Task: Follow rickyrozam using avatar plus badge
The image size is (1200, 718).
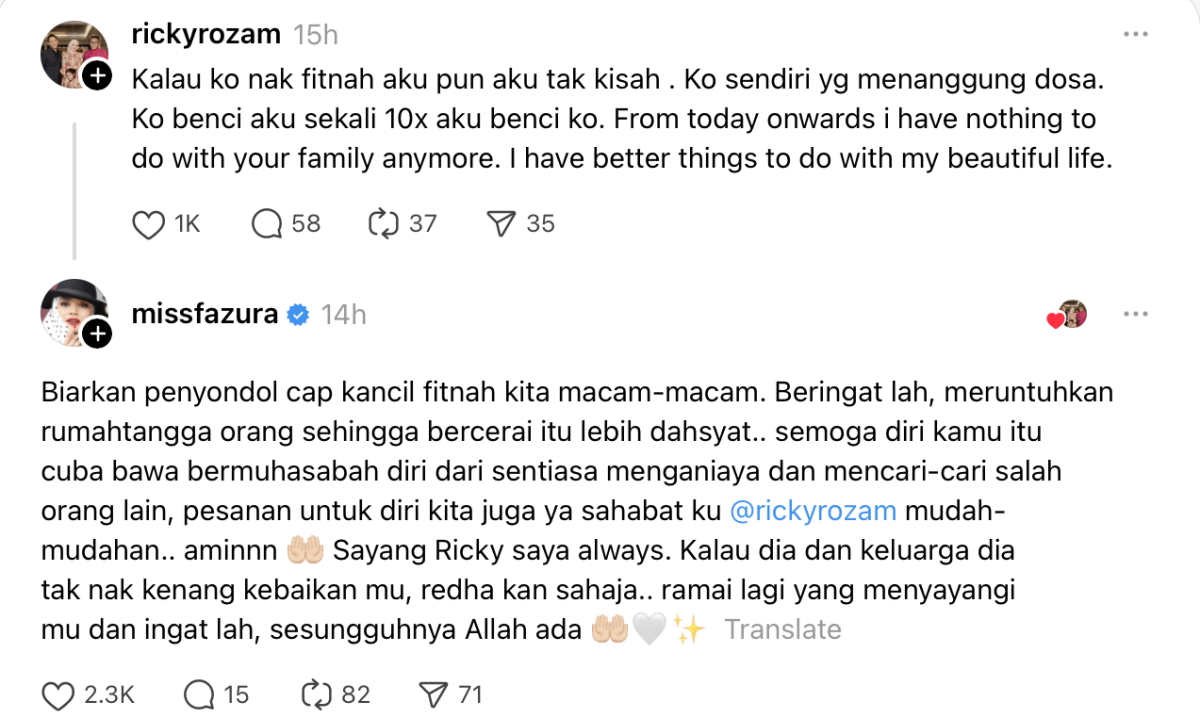Action: [x=96, y=76]
